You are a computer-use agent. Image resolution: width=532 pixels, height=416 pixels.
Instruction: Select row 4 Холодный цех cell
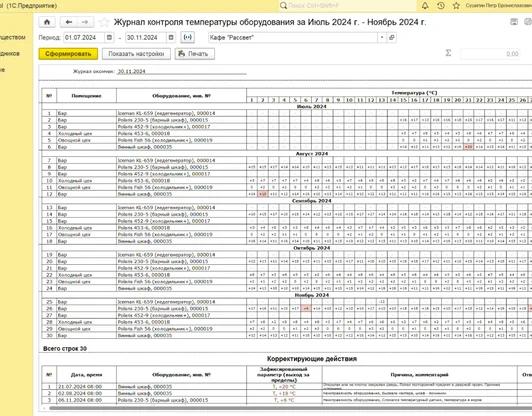(x=87, y=133)
